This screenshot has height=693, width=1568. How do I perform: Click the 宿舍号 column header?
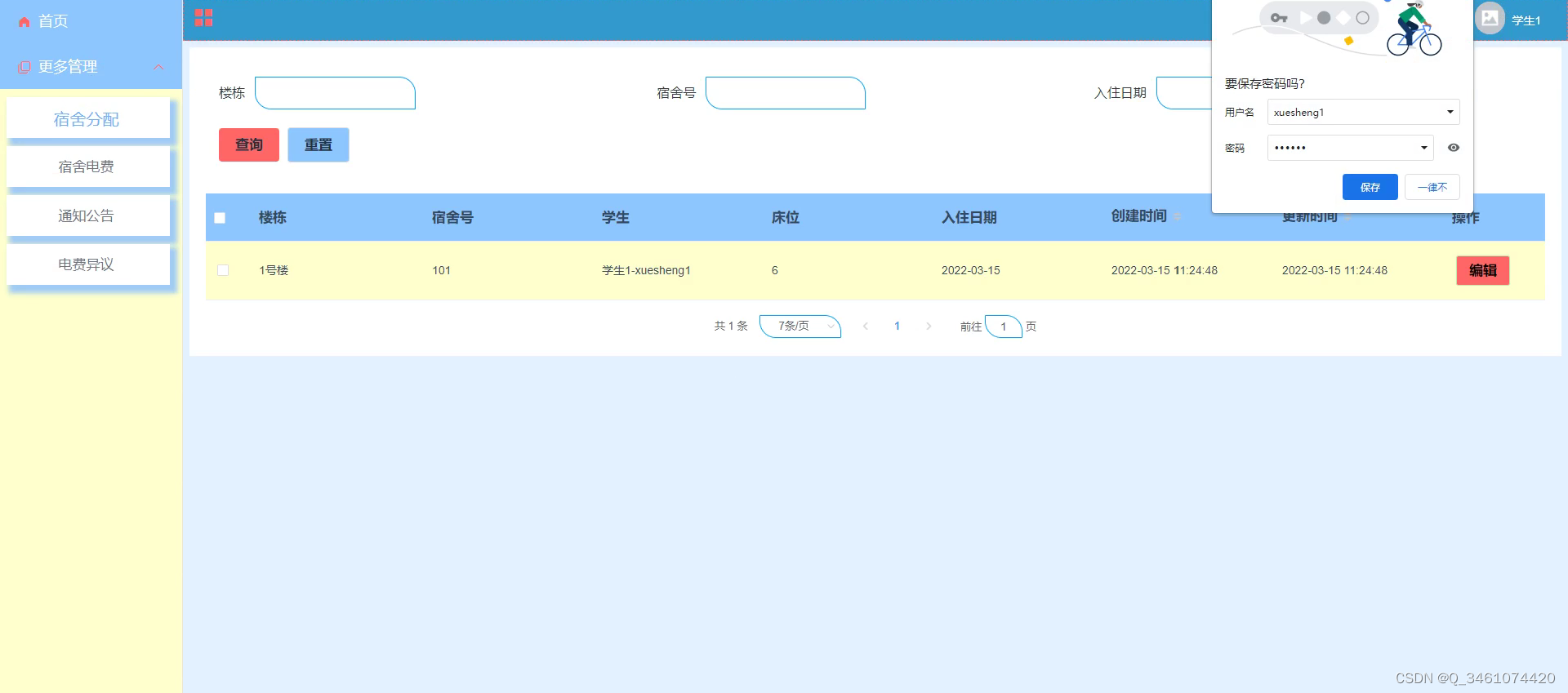click(452, 217)
